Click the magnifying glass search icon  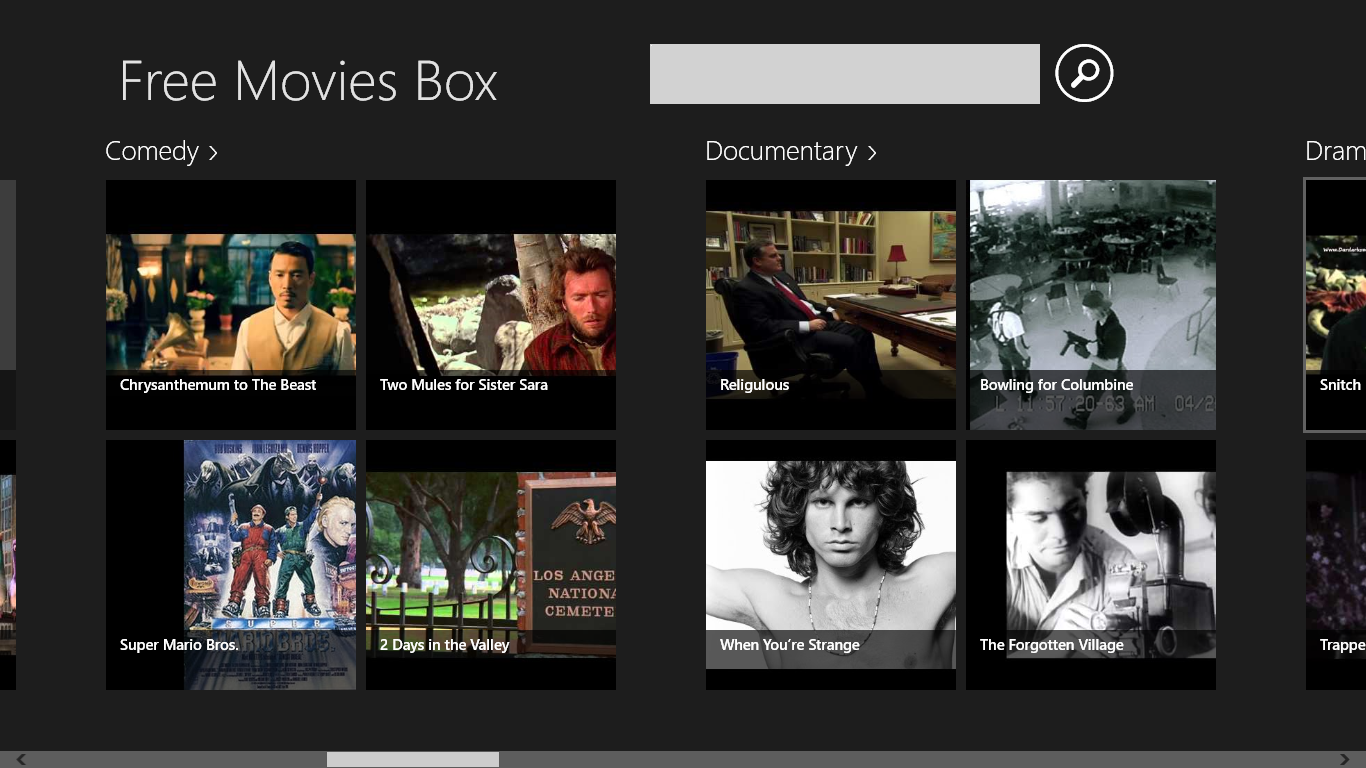1084,73
